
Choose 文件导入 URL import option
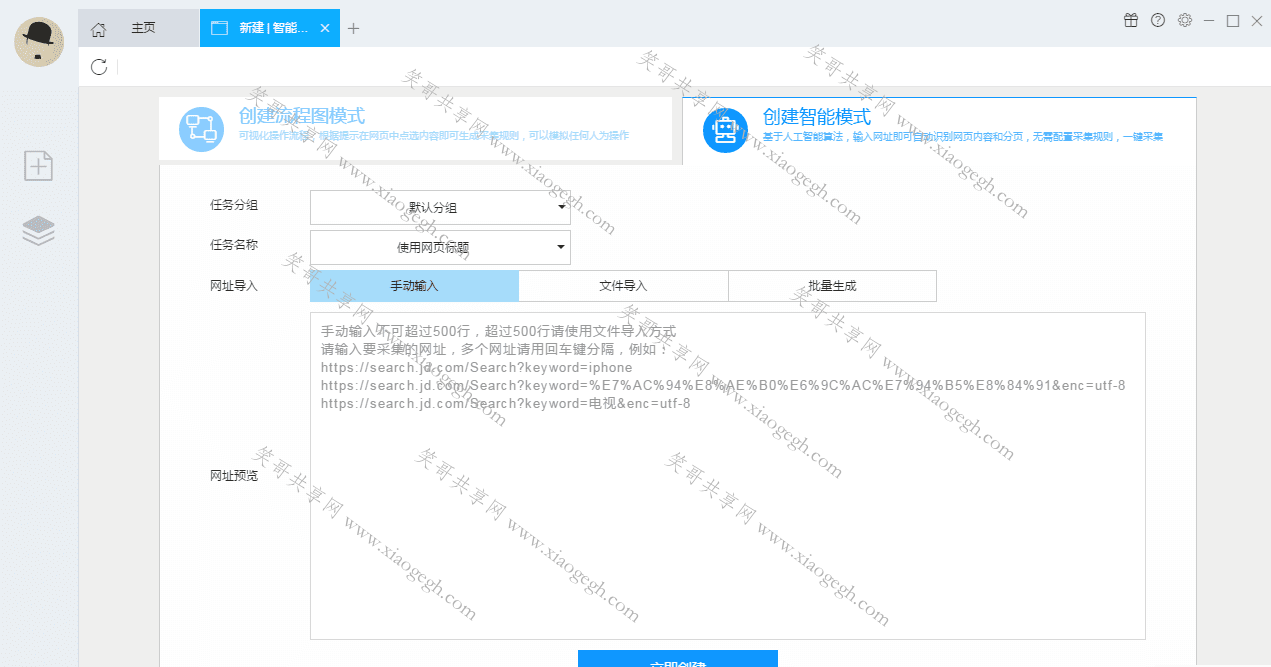pyautogui.click(x=623, y=286)
